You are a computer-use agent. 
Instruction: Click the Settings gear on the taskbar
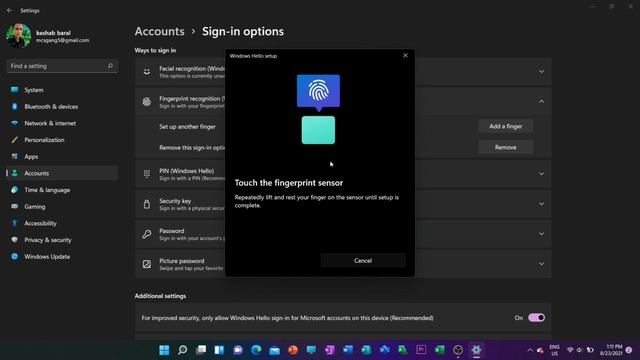pos(476,350)
